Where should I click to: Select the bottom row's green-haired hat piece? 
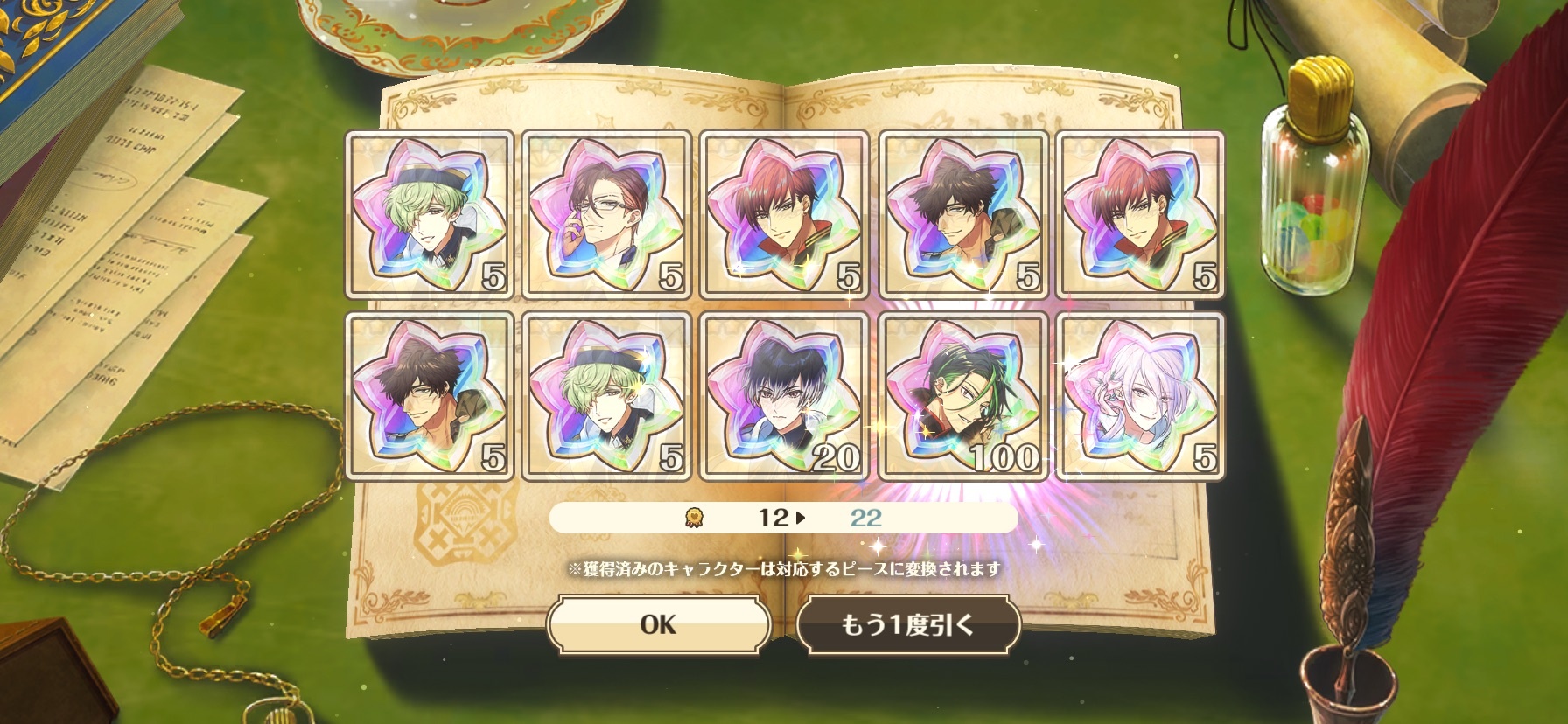pyautogui.click(x=606, y=396)
